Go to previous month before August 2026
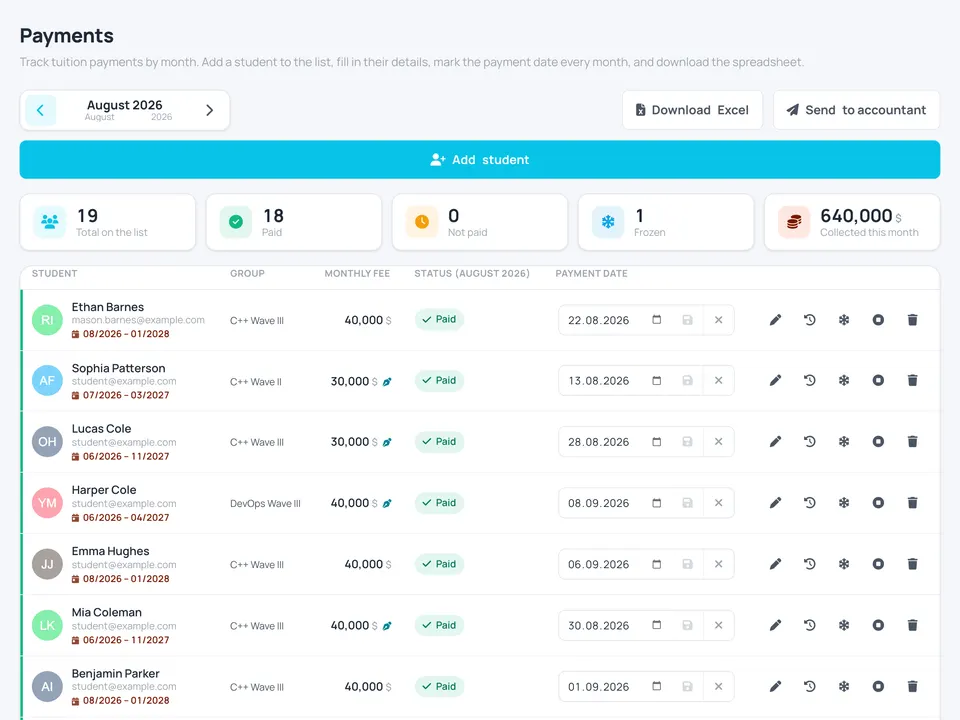 tap(40, 110)
